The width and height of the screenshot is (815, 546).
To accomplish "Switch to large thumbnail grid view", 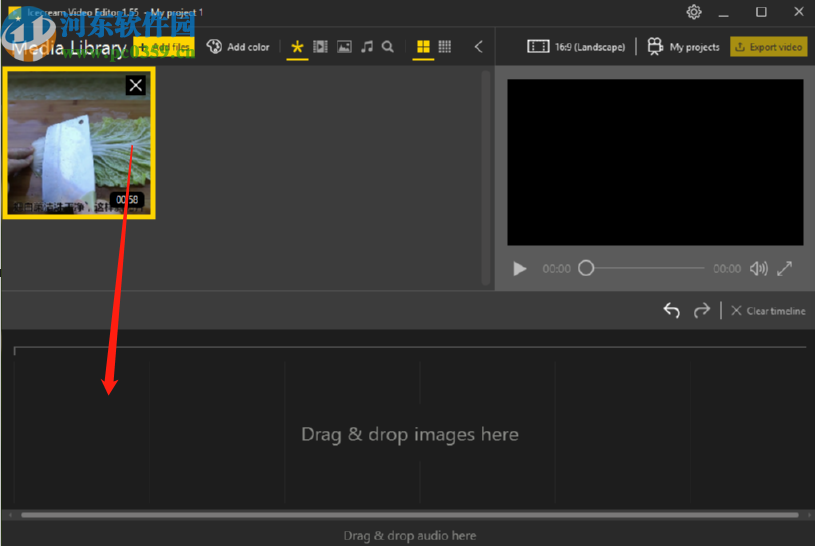I will pyautogui.click(x=423, y=47).
